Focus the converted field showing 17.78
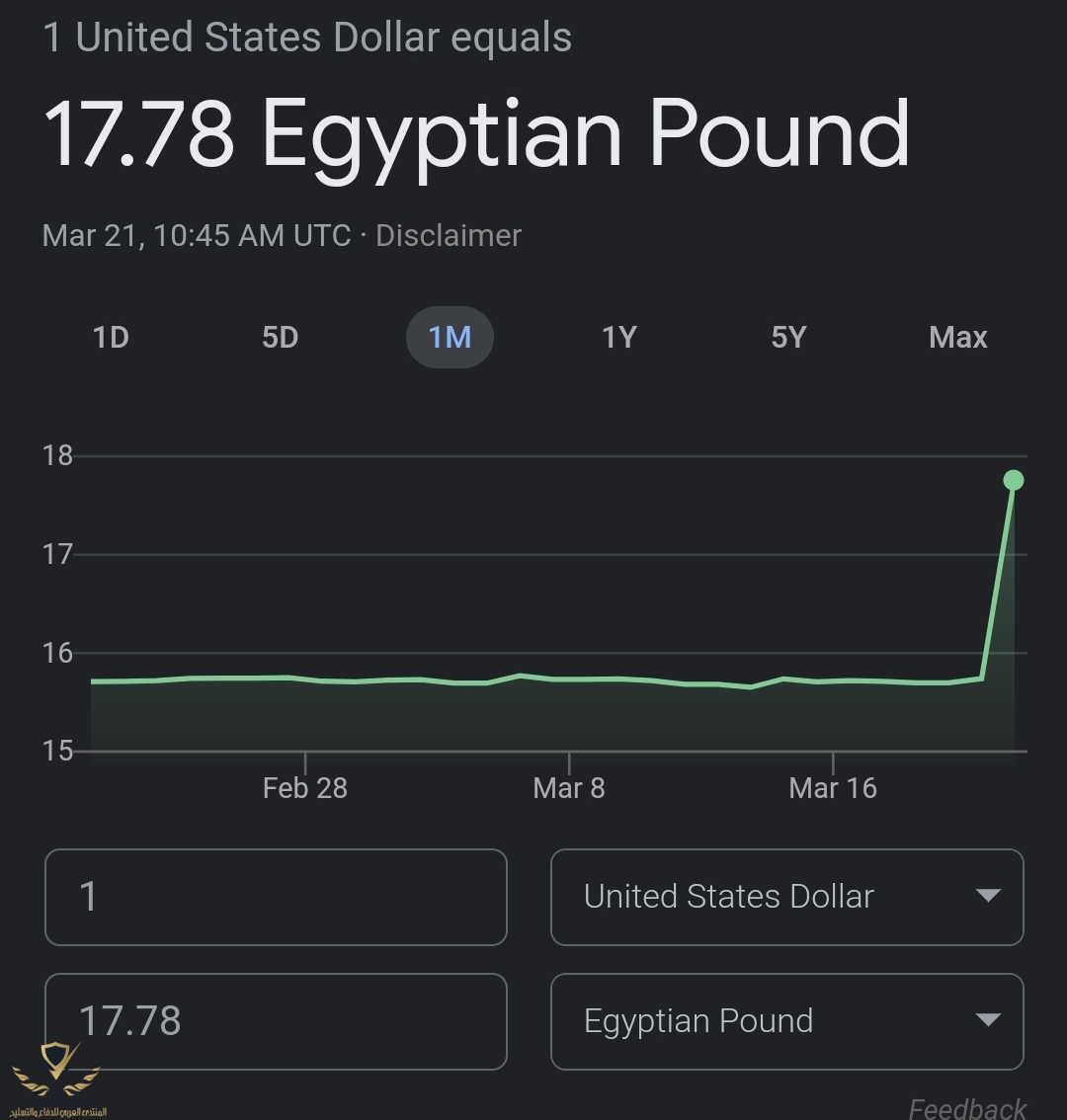The height and width of the screenshot is (1120, 1067). tap(276, 1021)
